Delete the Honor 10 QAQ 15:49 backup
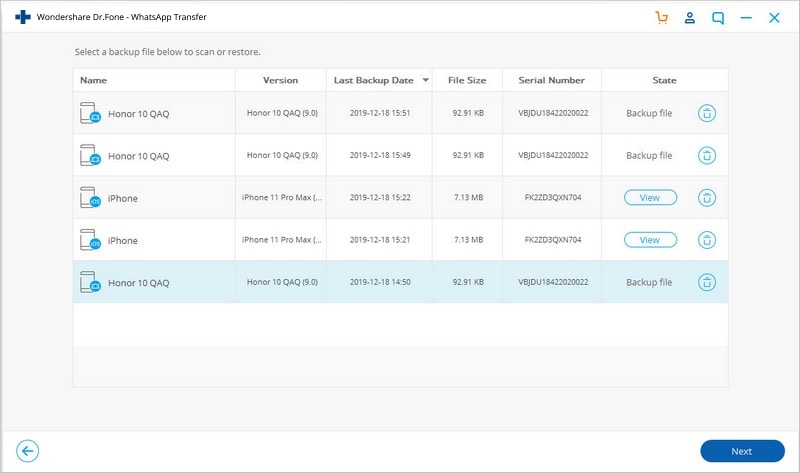Viewport: 800px width, 473px height. tap(707, 156)
